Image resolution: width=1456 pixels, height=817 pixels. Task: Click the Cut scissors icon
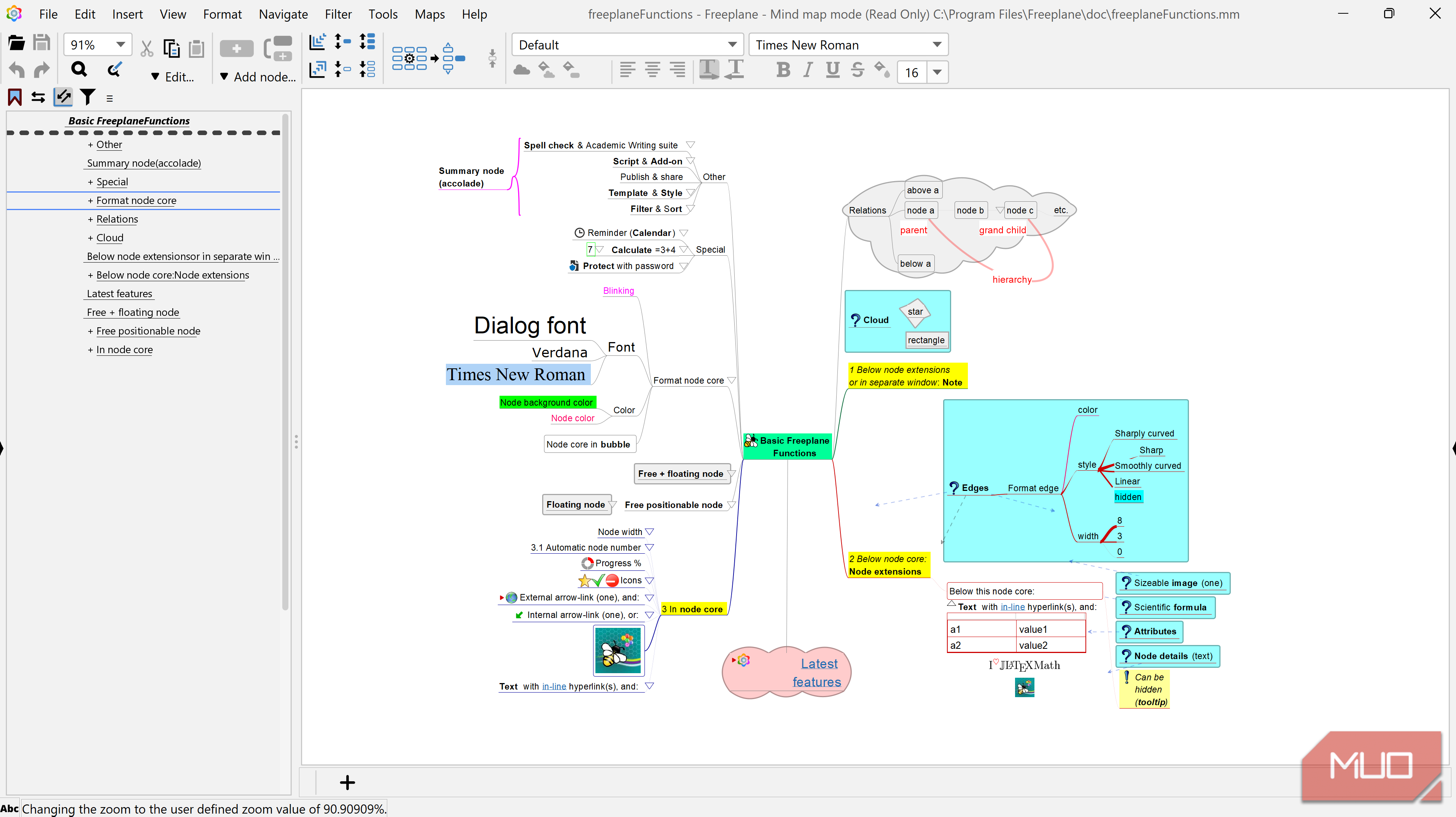[146, 49]
